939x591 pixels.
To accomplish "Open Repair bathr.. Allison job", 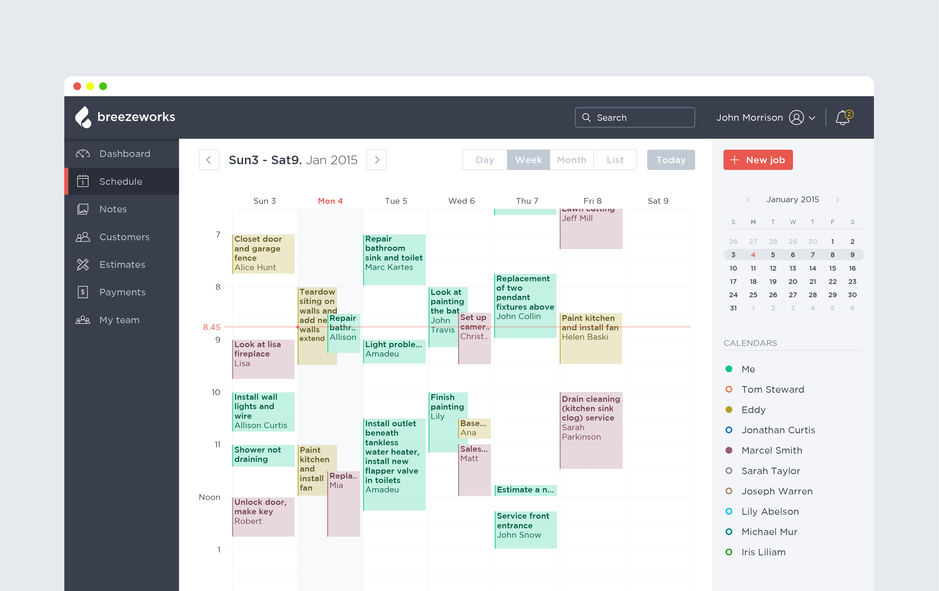I will 344,333.
